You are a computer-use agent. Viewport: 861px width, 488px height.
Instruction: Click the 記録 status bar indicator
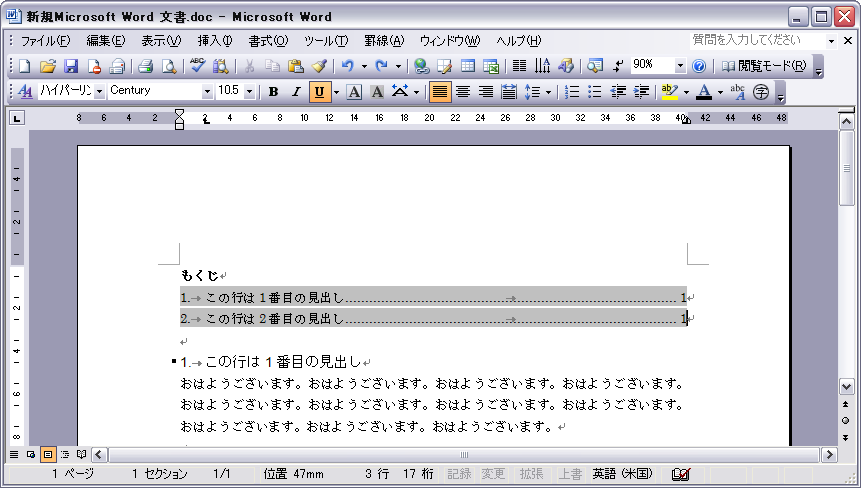point(459,474)
